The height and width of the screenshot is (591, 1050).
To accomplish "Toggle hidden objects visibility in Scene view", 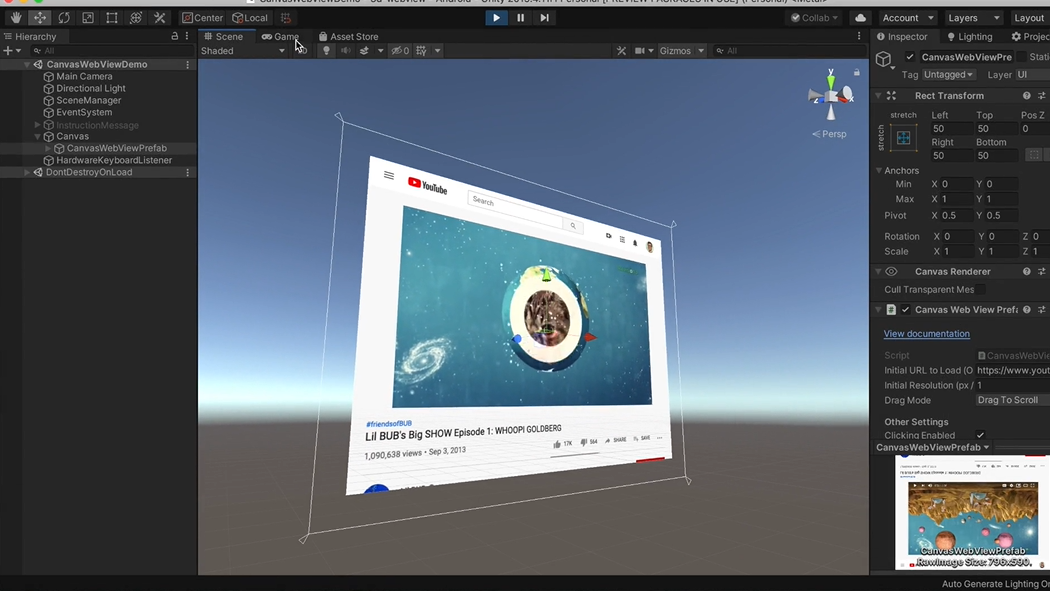I will (x=400, y=51).
